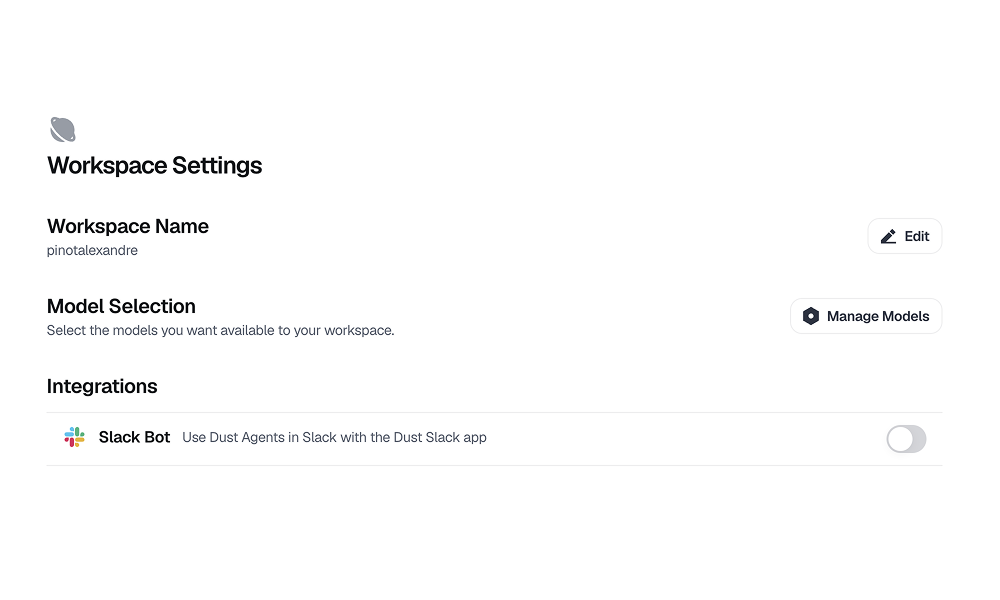Screen dimensions: 1000x600
Task: Click the Integrations section heading
Action: 102,386
